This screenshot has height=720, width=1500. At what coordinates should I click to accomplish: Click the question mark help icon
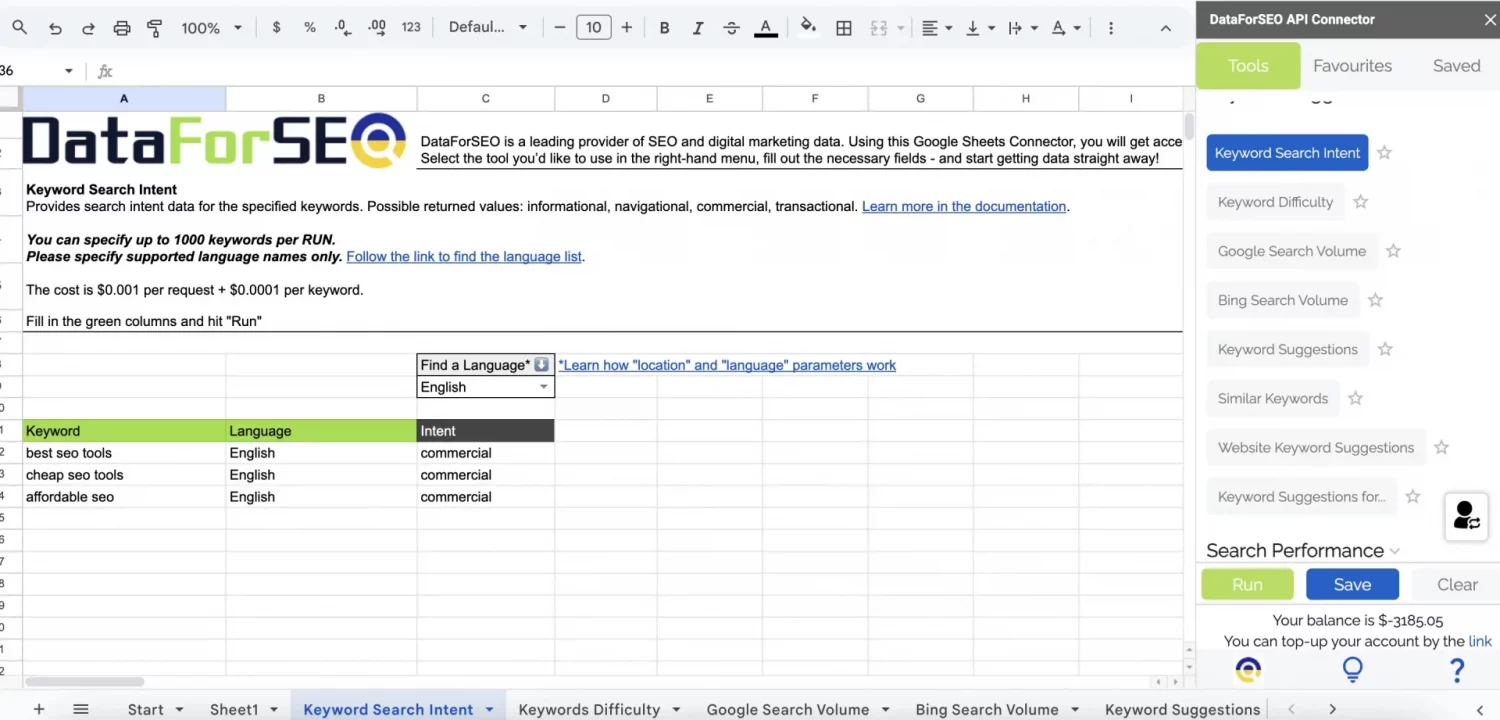1457,669
